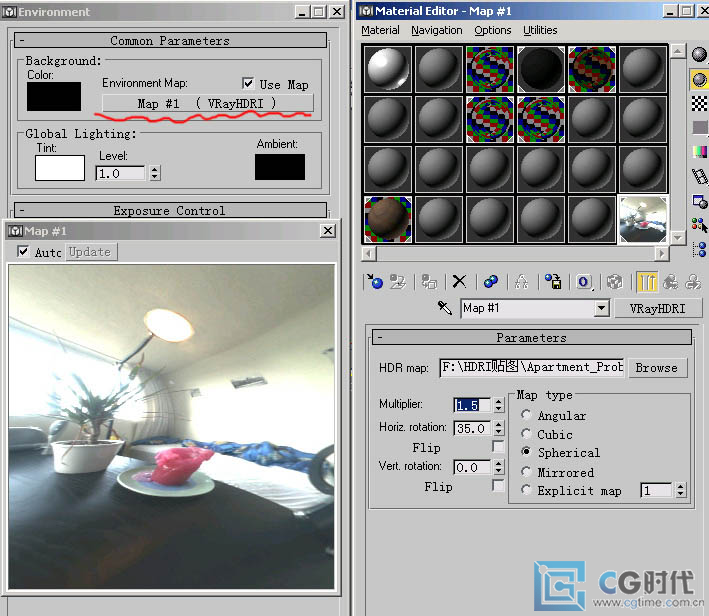Open Material/Map Navigator icon
709x616 pixels.
[699, 249]
